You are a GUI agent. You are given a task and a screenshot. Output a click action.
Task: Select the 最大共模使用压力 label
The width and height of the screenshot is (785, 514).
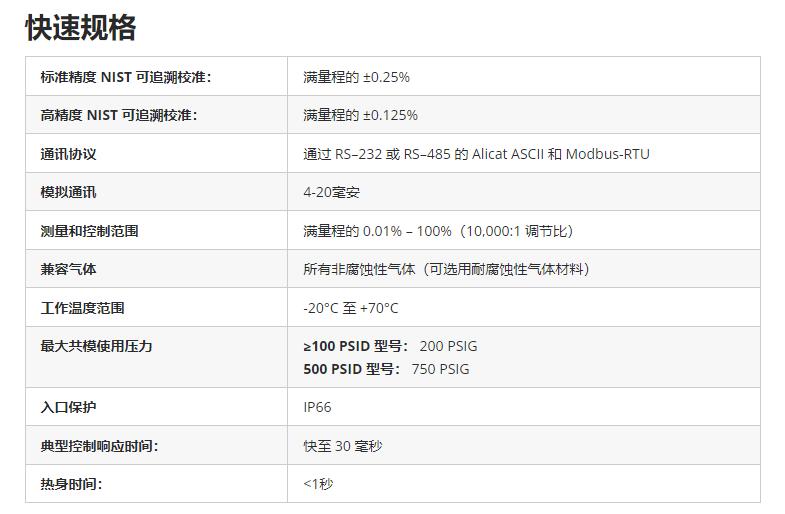(96, 346)
